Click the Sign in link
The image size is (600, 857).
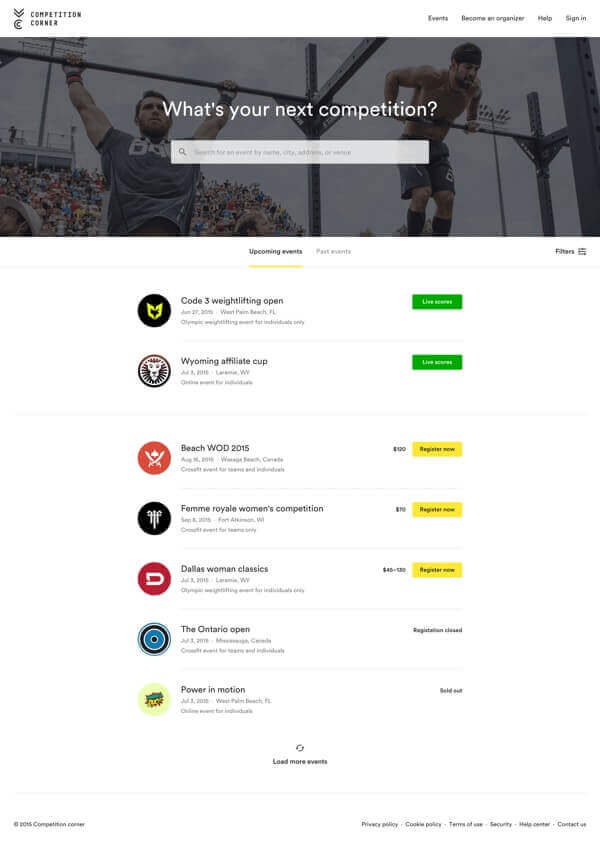point(576,18)
